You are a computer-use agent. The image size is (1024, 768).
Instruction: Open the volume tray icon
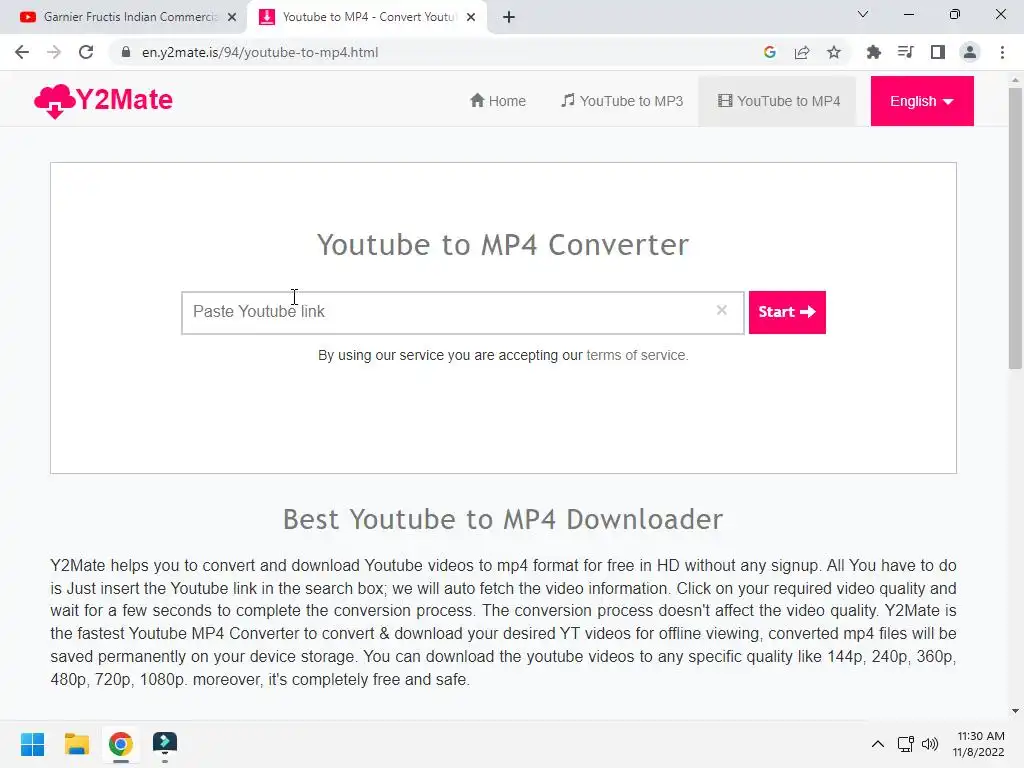(930, 744)
